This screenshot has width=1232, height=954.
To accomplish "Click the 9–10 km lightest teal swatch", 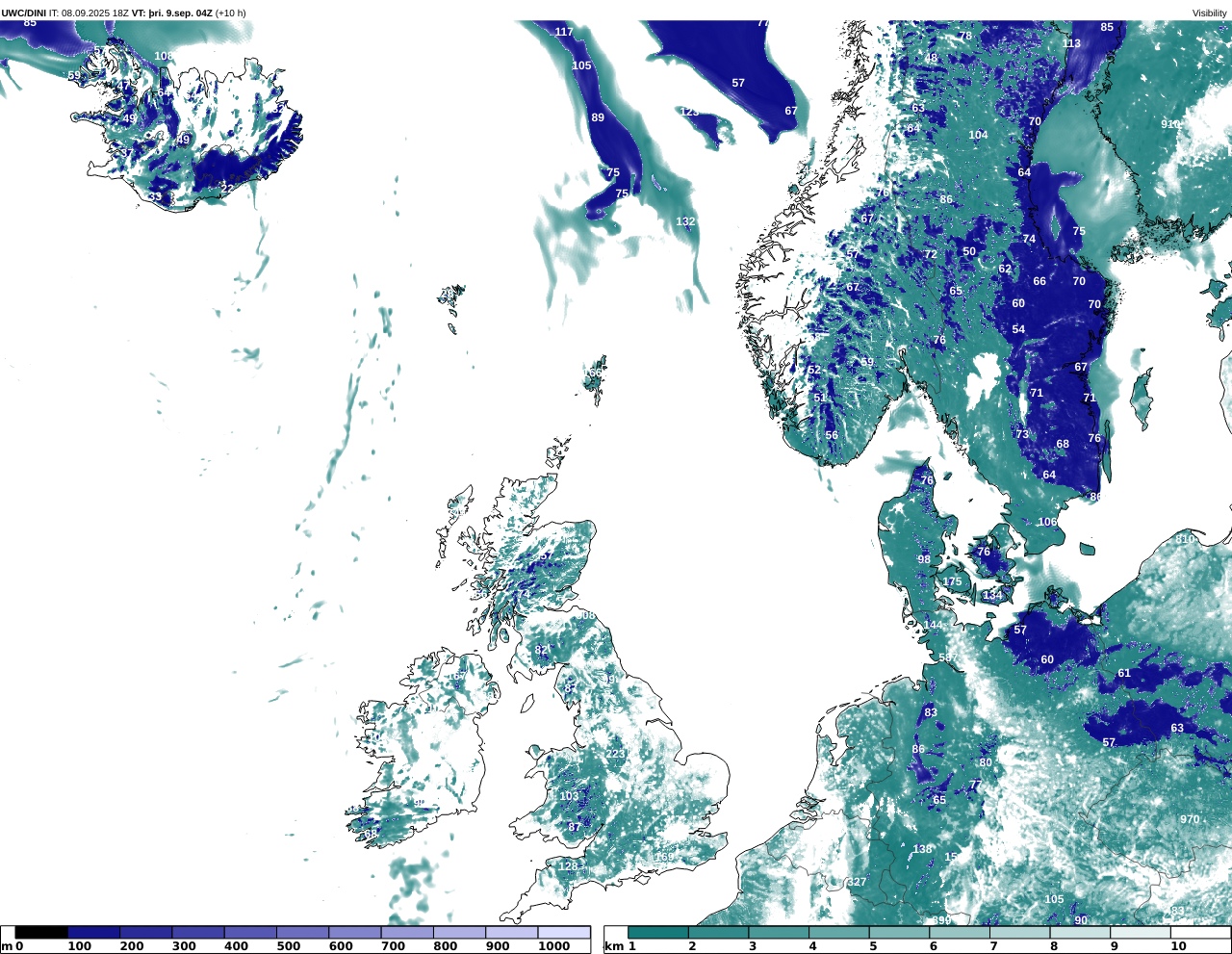I will point(1140,932).
